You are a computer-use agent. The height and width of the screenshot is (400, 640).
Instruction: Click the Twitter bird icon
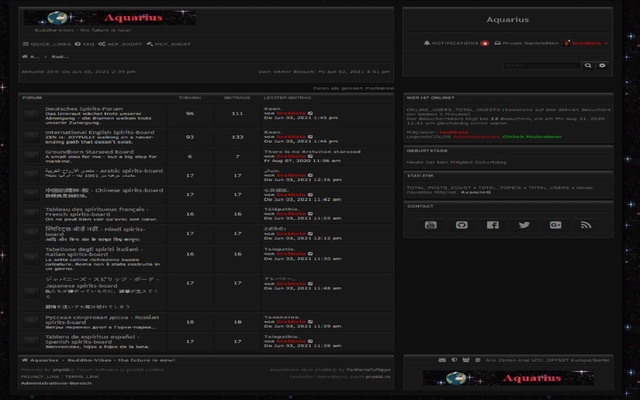coord(524,225)
